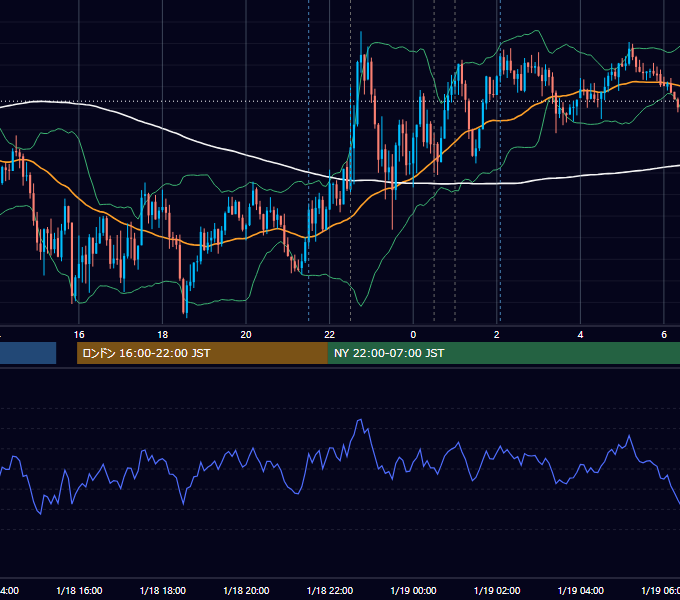Click hour label 2 on upper axis

(x=497, y=334)
